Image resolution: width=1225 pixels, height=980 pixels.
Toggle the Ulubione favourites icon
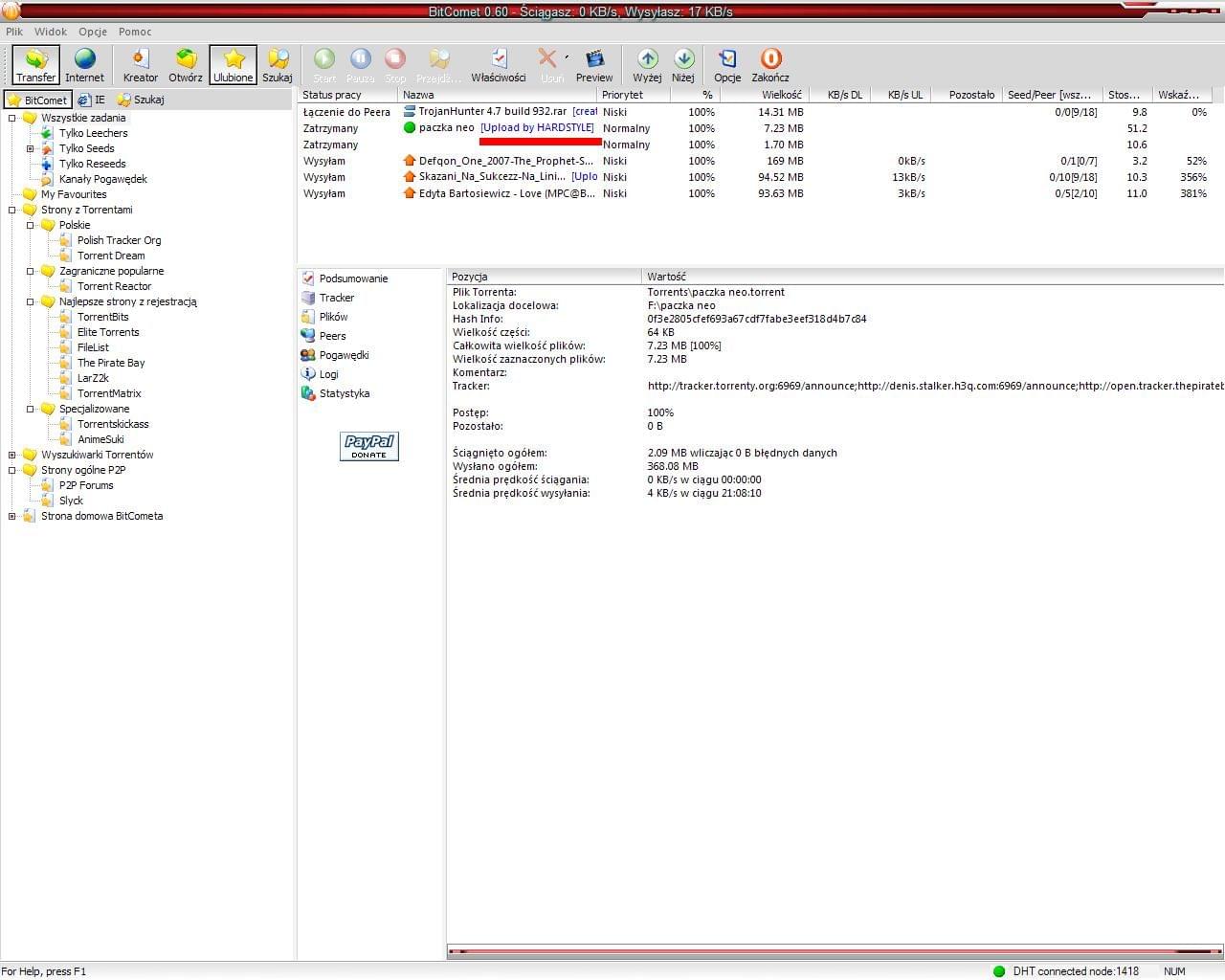[233, 65]
